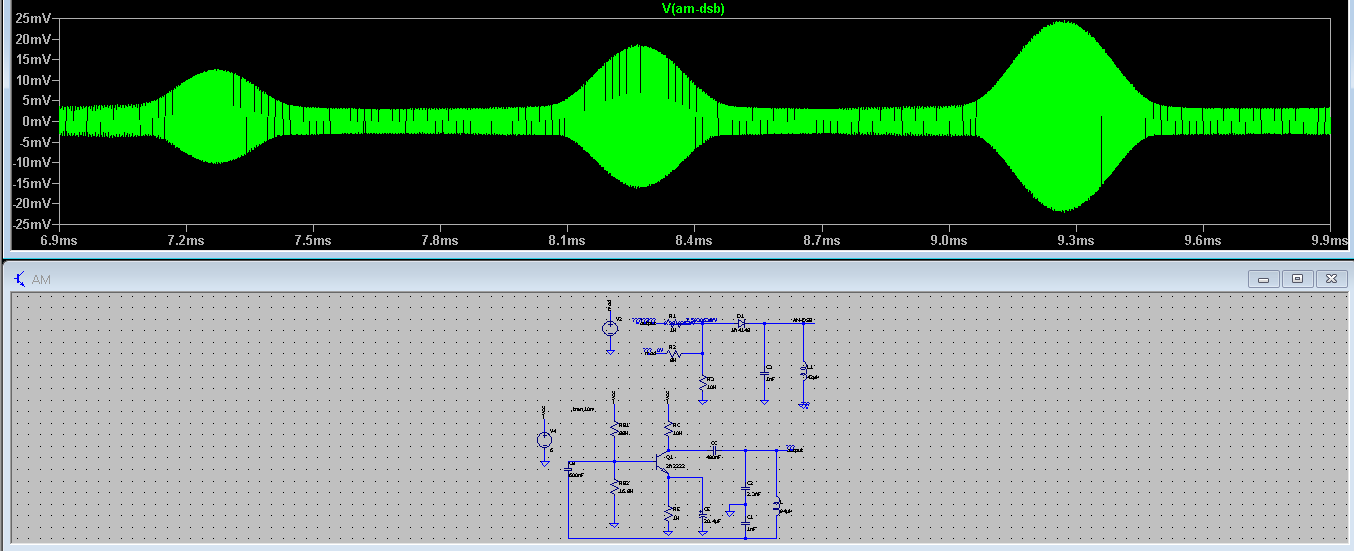
Task: Restore the AM schematic window
Action: 1297,279
